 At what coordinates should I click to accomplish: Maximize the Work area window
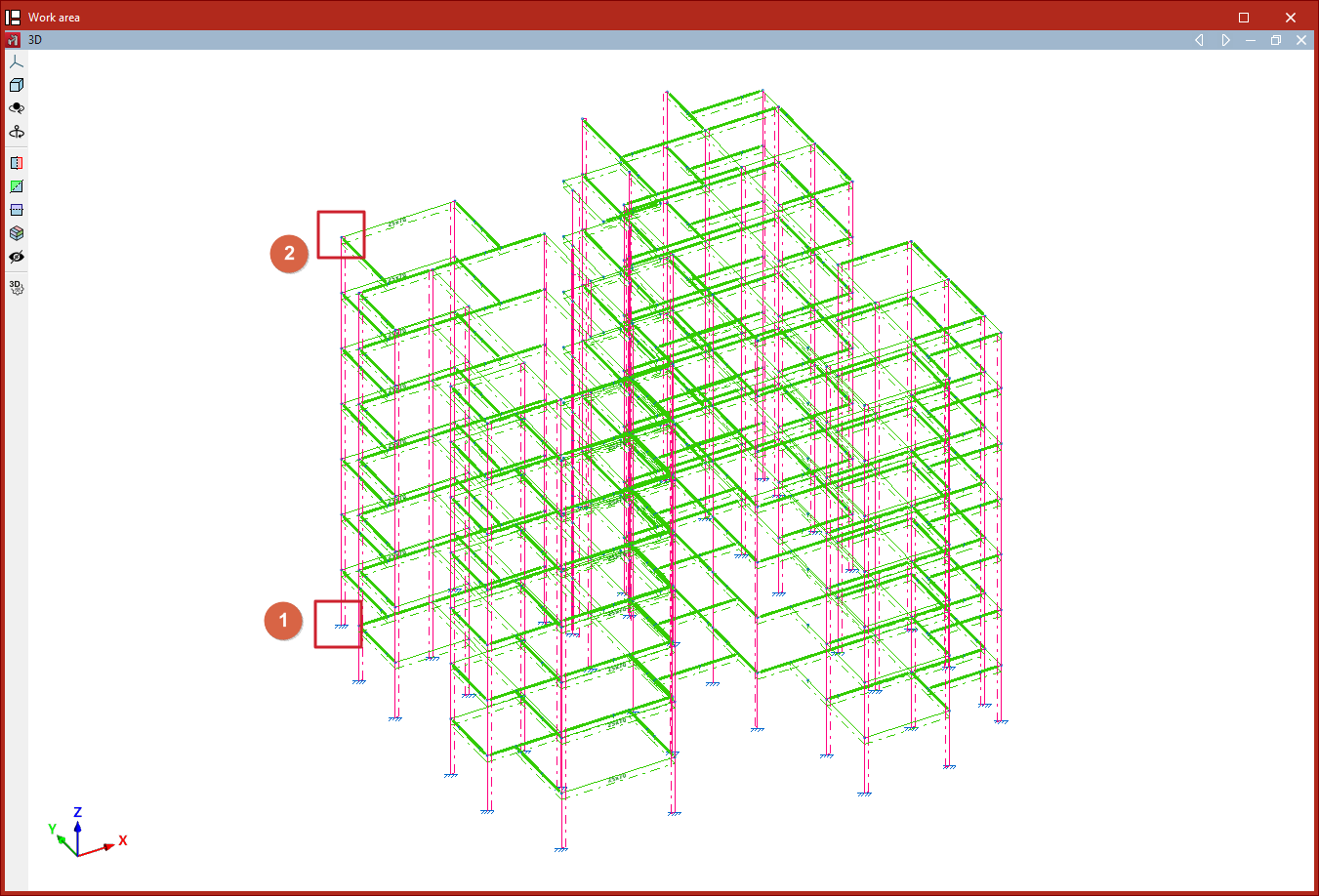pyautogui.click(x=1244, y=18)
